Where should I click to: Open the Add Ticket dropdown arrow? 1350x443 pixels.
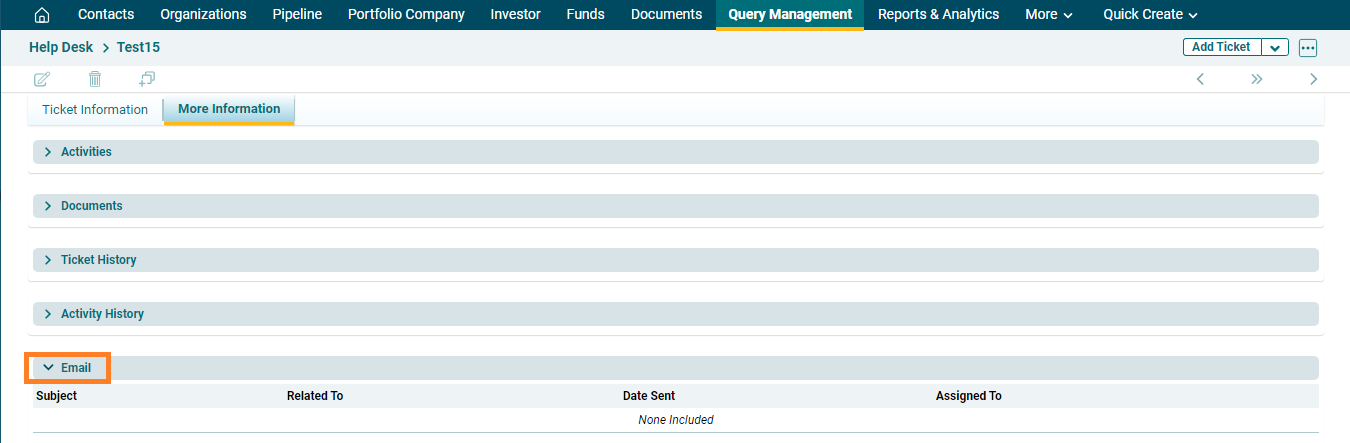(1275, 47)
